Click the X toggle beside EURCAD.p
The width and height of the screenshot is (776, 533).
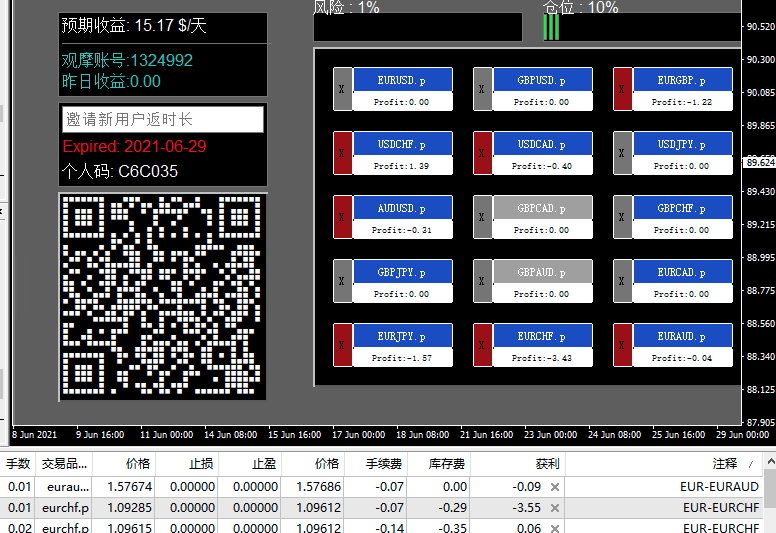pos(622,281)
